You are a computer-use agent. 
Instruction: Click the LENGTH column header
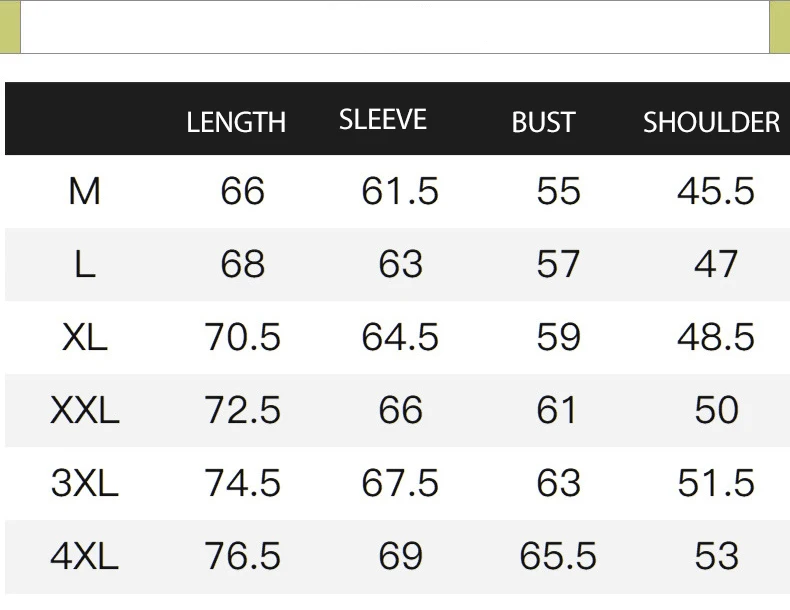(x=236, y=122)
